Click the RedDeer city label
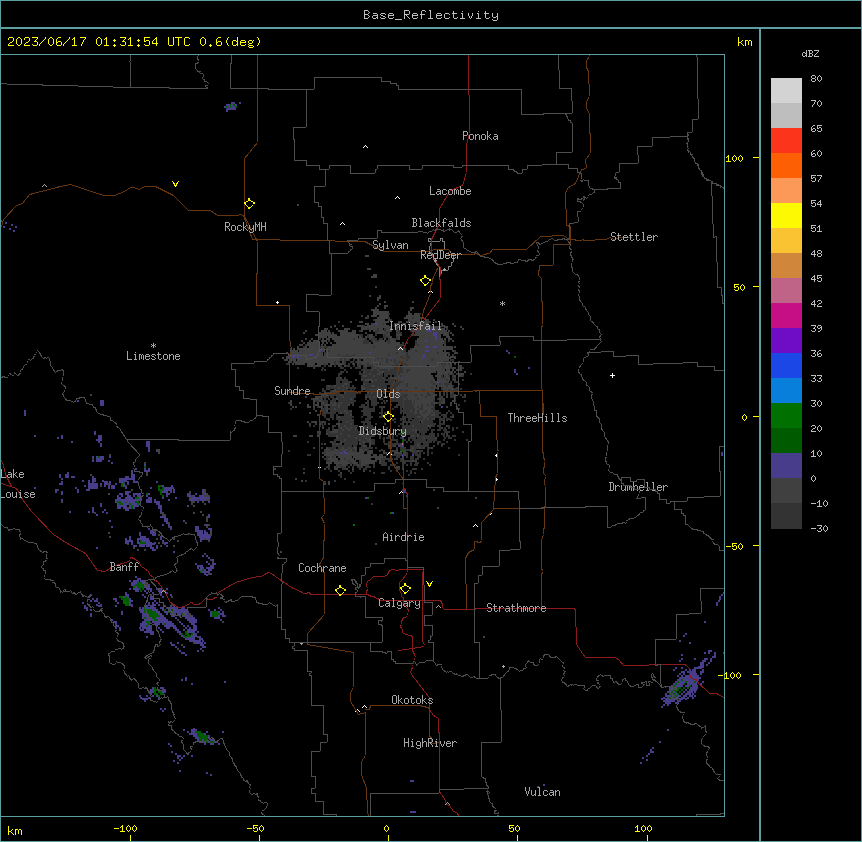The image size is (862, 842). pos(440,255)
